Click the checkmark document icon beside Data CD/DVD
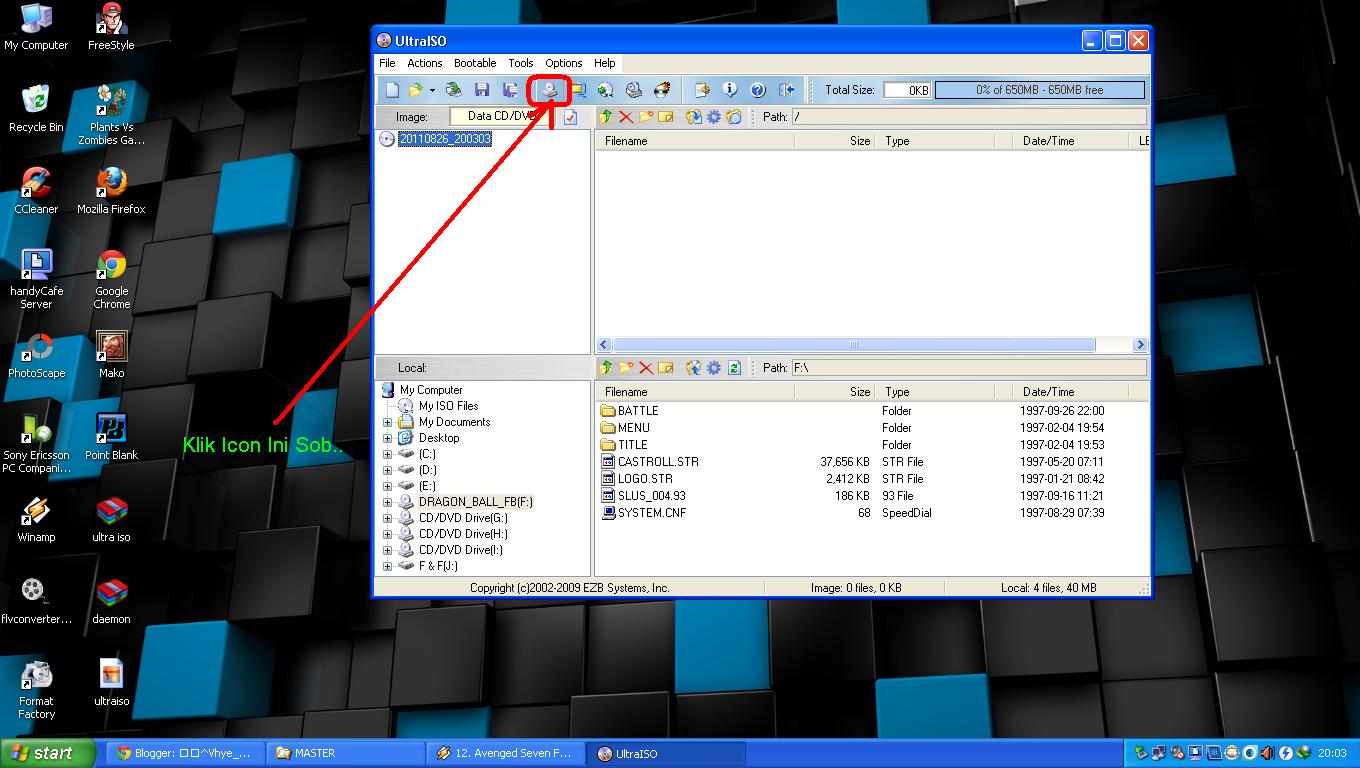Viewport: 1360px width, 768px height. 570,117
